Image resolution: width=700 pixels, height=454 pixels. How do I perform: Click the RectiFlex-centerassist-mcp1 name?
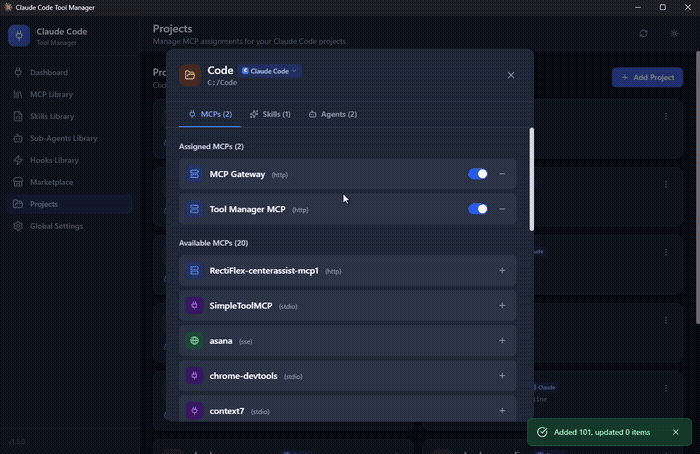coord(264,271)
